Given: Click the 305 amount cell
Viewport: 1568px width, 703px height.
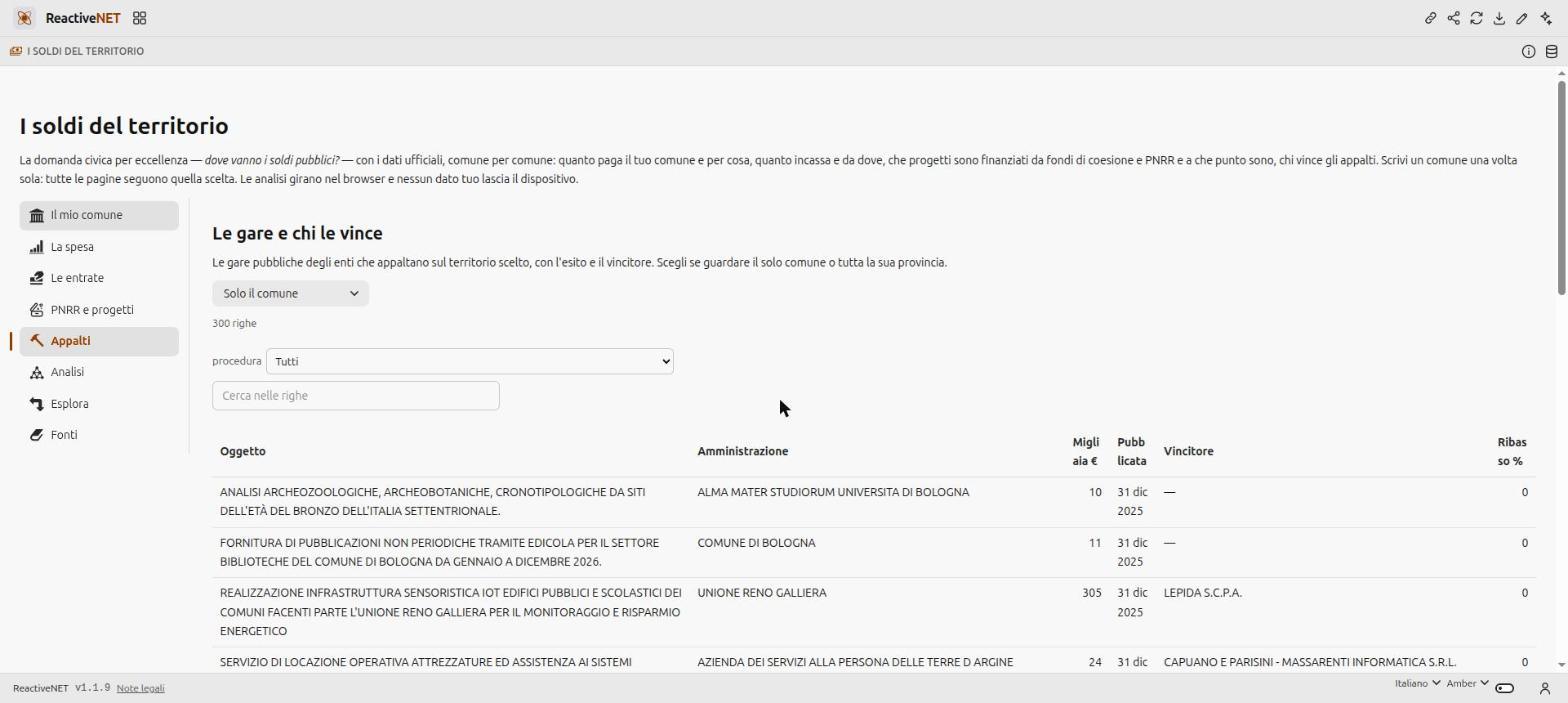Looking at the screenshot, I should click(1092, 593).
